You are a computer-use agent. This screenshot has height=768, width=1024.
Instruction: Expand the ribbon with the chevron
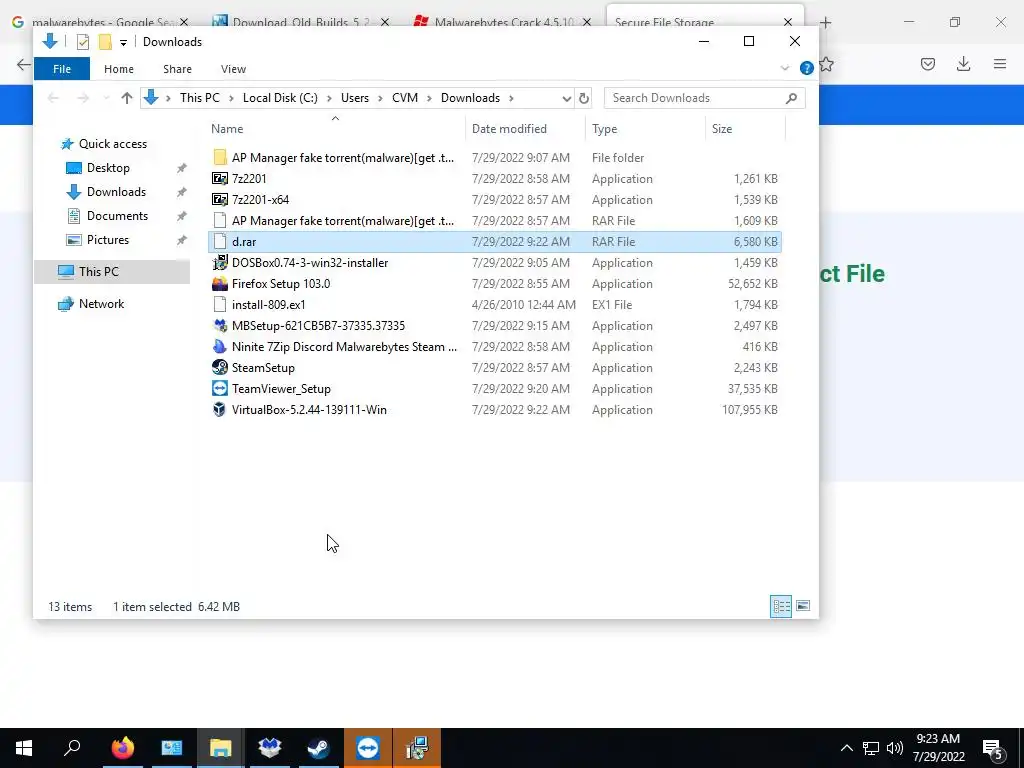(785, 68)
